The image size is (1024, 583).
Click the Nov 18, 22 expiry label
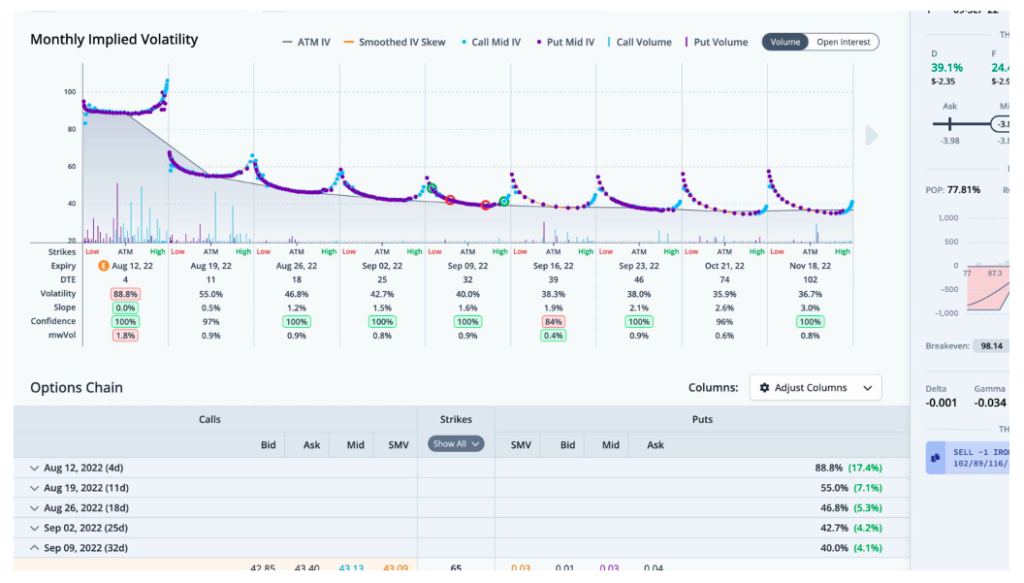810,266
